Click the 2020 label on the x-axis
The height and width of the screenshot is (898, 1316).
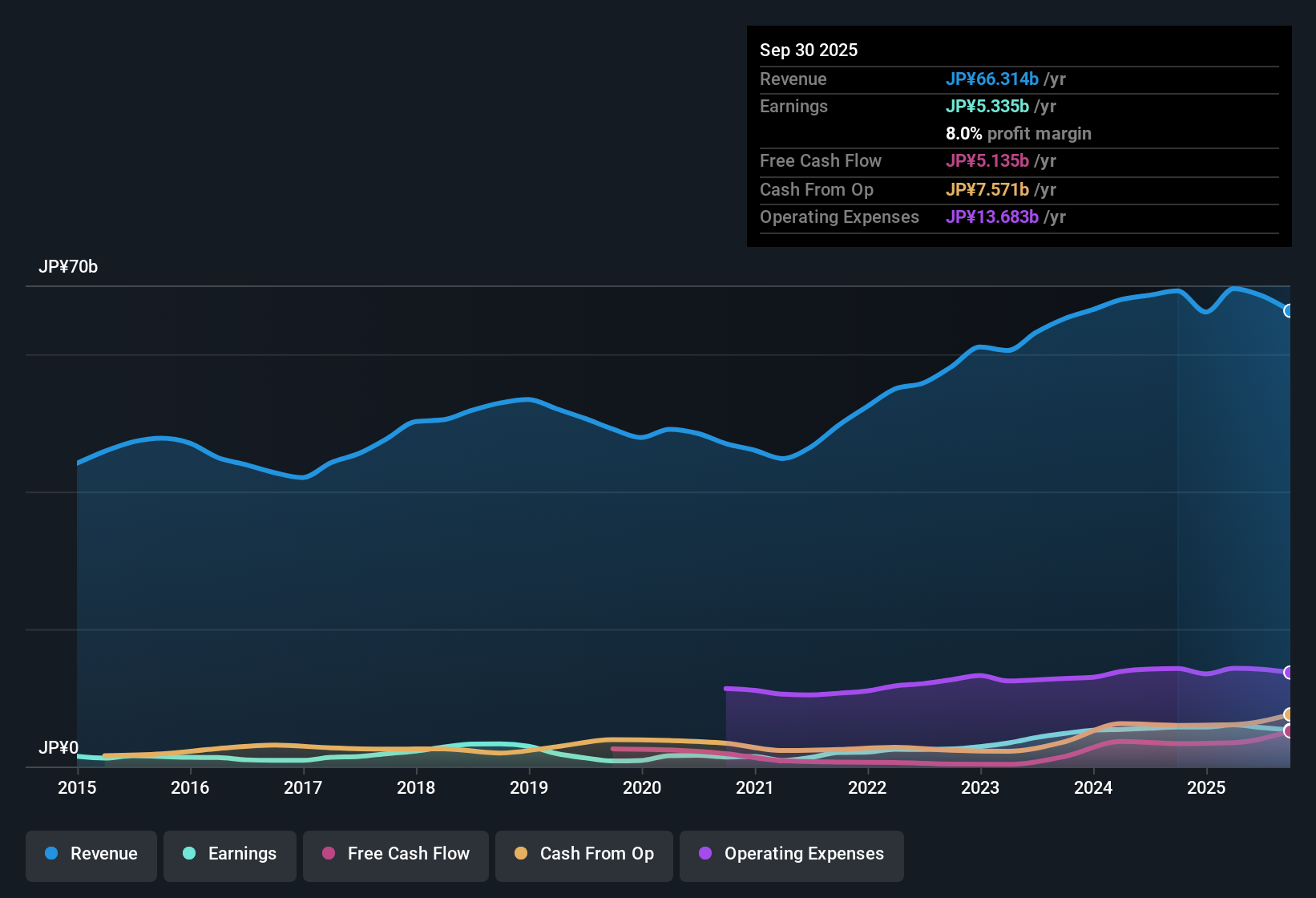(x=642, y=788)
